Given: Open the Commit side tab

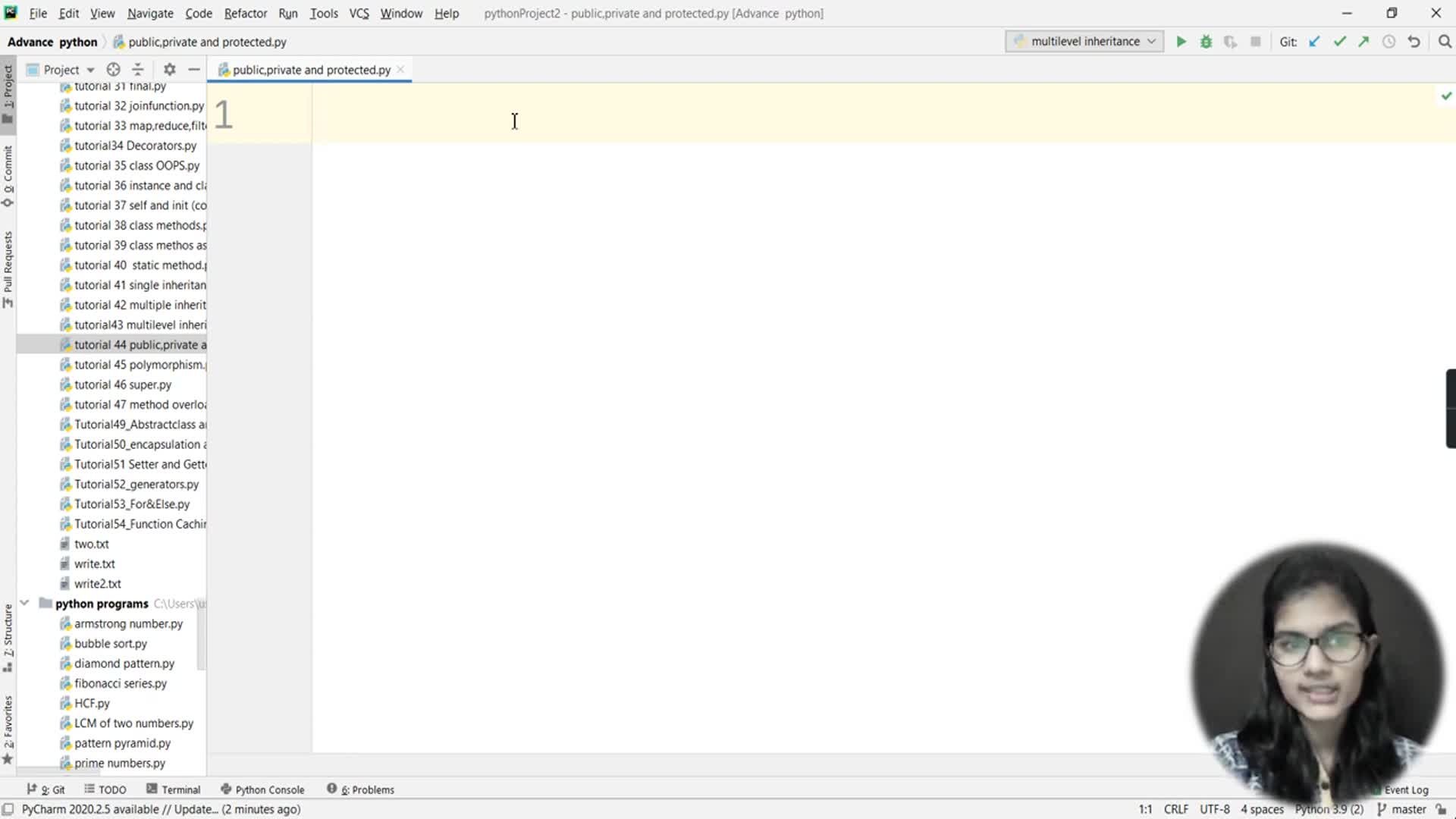Looking at the screenshot, I should tap(8, 177).
